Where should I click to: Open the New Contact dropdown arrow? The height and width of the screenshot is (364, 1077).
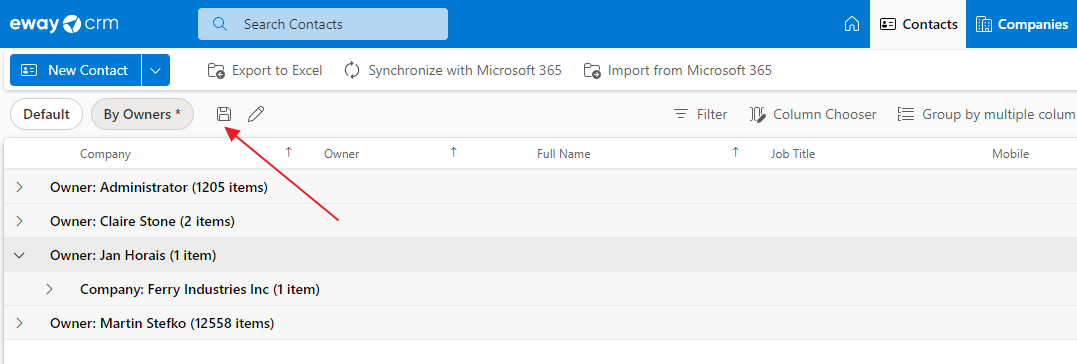point(156,70)
